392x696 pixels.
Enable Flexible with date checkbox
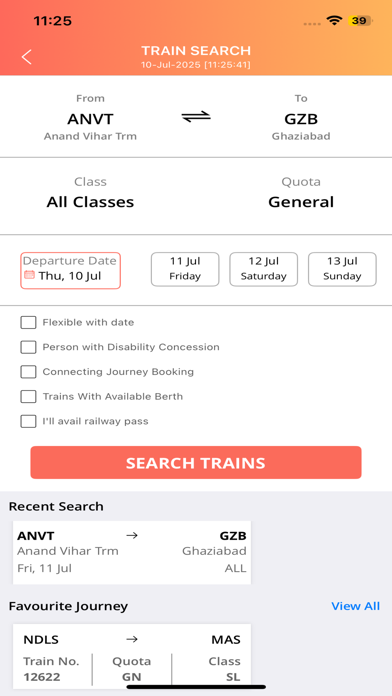click(28, 322)
